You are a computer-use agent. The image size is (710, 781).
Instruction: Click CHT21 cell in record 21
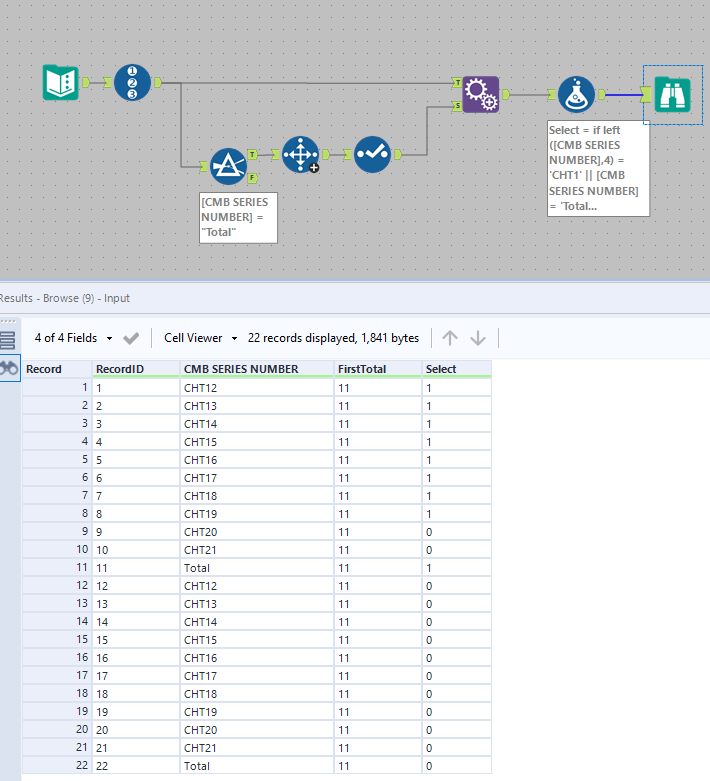pos(257,748)
